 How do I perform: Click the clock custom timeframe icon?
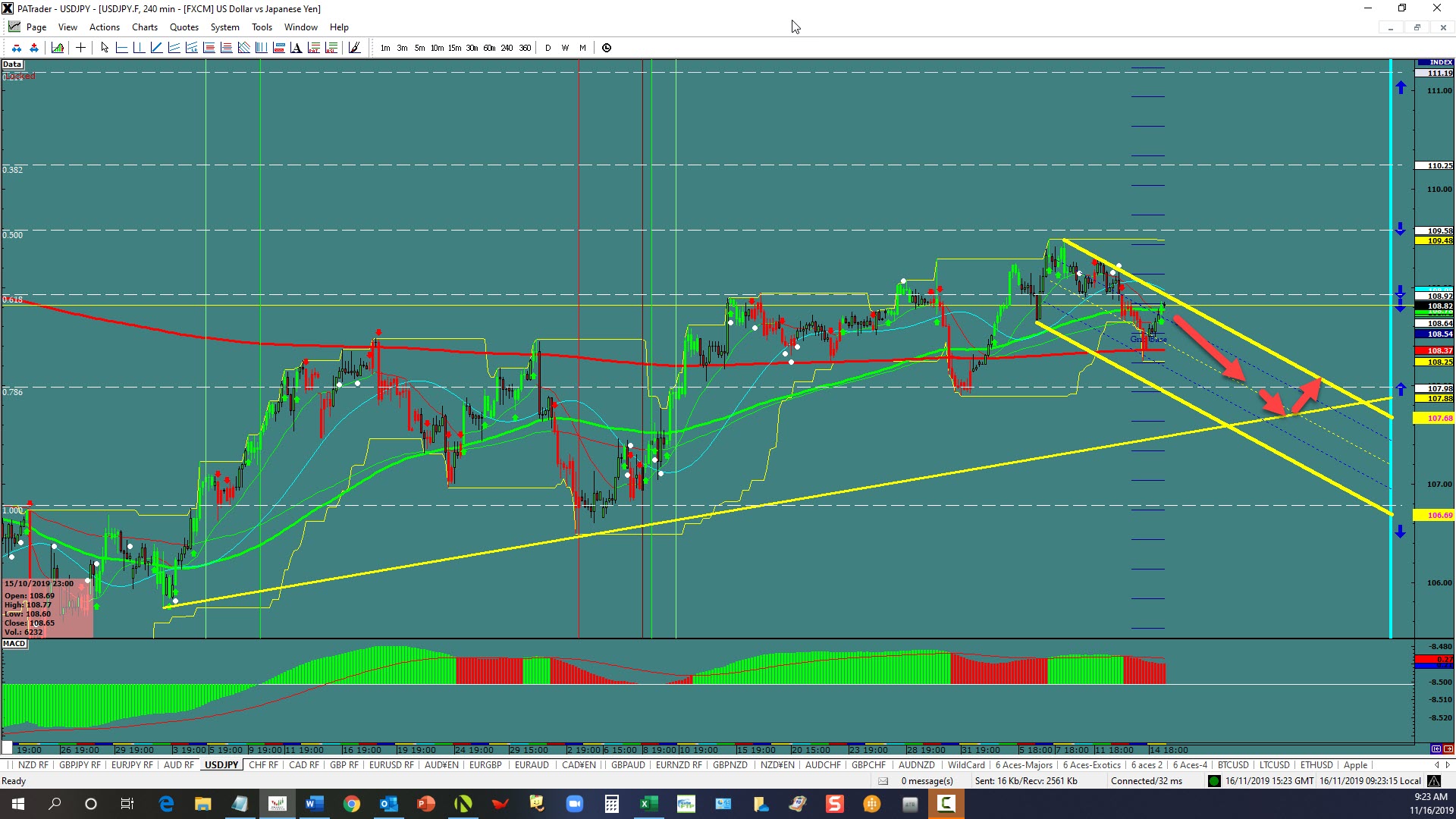click(x=607, y=48)
